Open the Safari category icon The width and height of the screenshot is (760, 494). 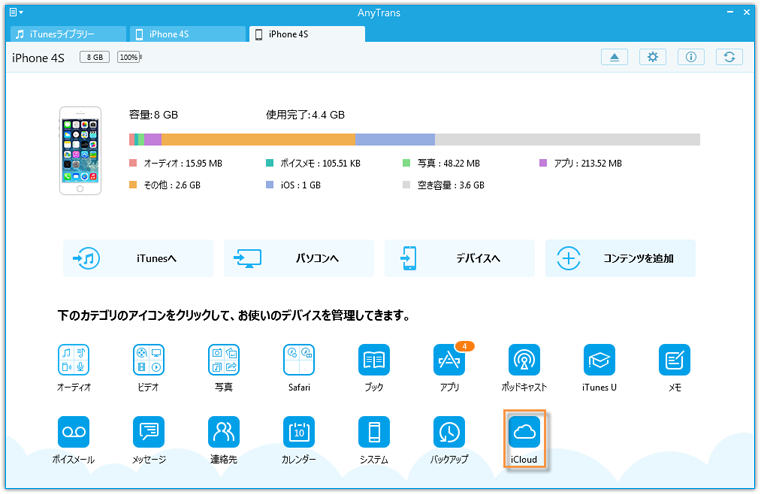tap(299, 360)
